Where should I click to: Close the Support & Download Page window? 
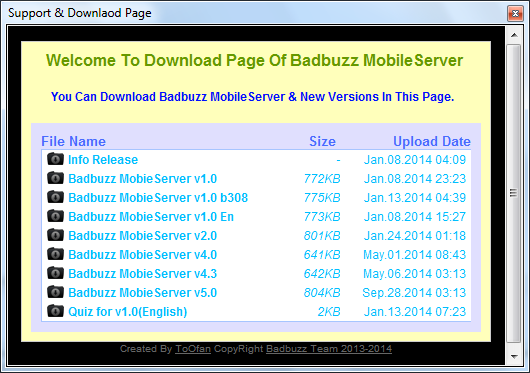click(515, 13)
